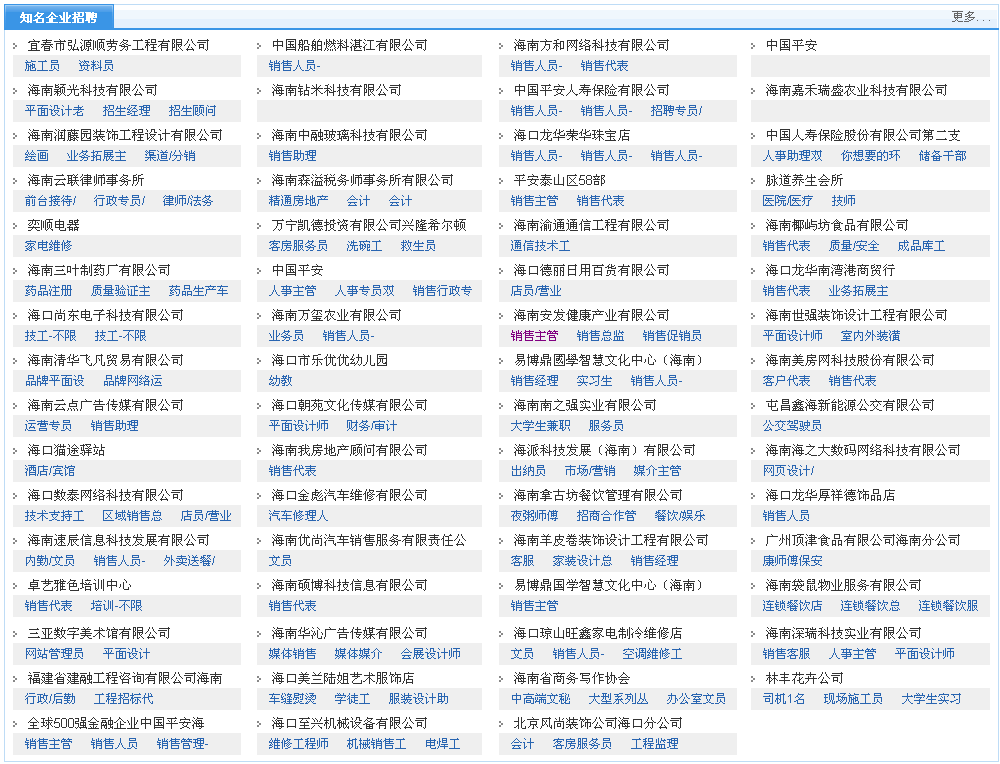Click the 家装设计总 job link
1000x764 pixels.
[x=582, y=561]
